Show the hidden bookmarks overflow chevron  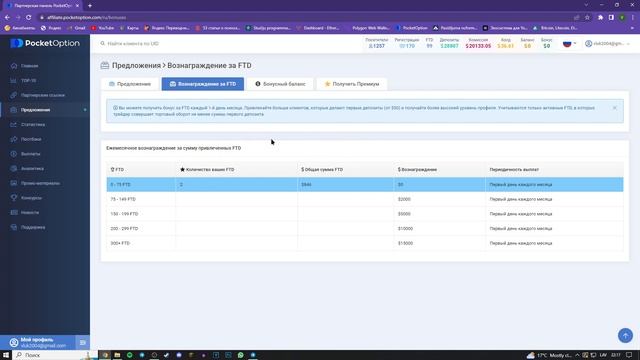pyautogui.click(x=633, y=28)
